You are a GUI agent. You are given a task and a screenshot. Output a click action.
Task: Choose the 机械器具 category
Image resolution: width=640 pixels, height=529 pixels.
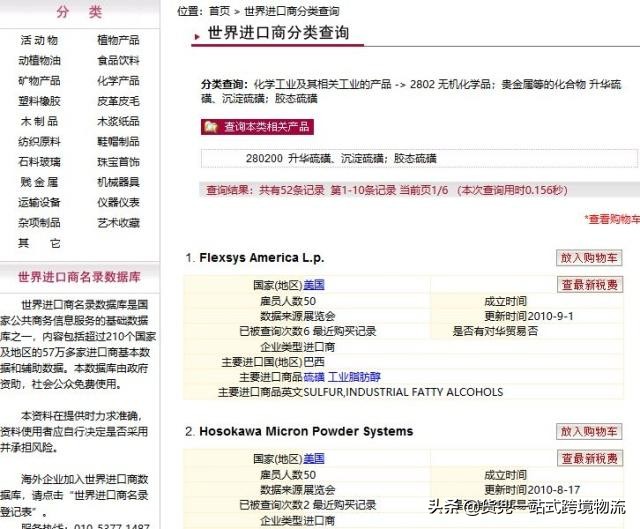click(x=118, y=182)
